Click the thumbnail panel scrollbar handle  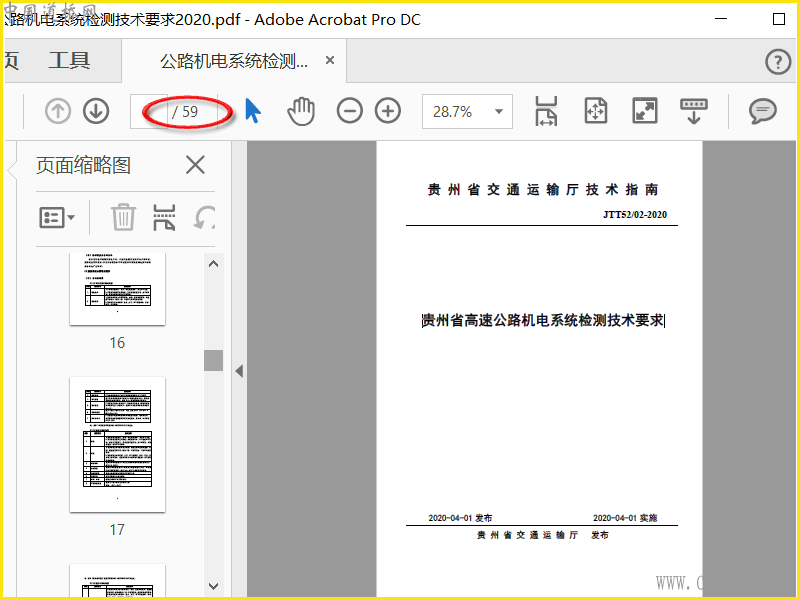click(213, 360)
